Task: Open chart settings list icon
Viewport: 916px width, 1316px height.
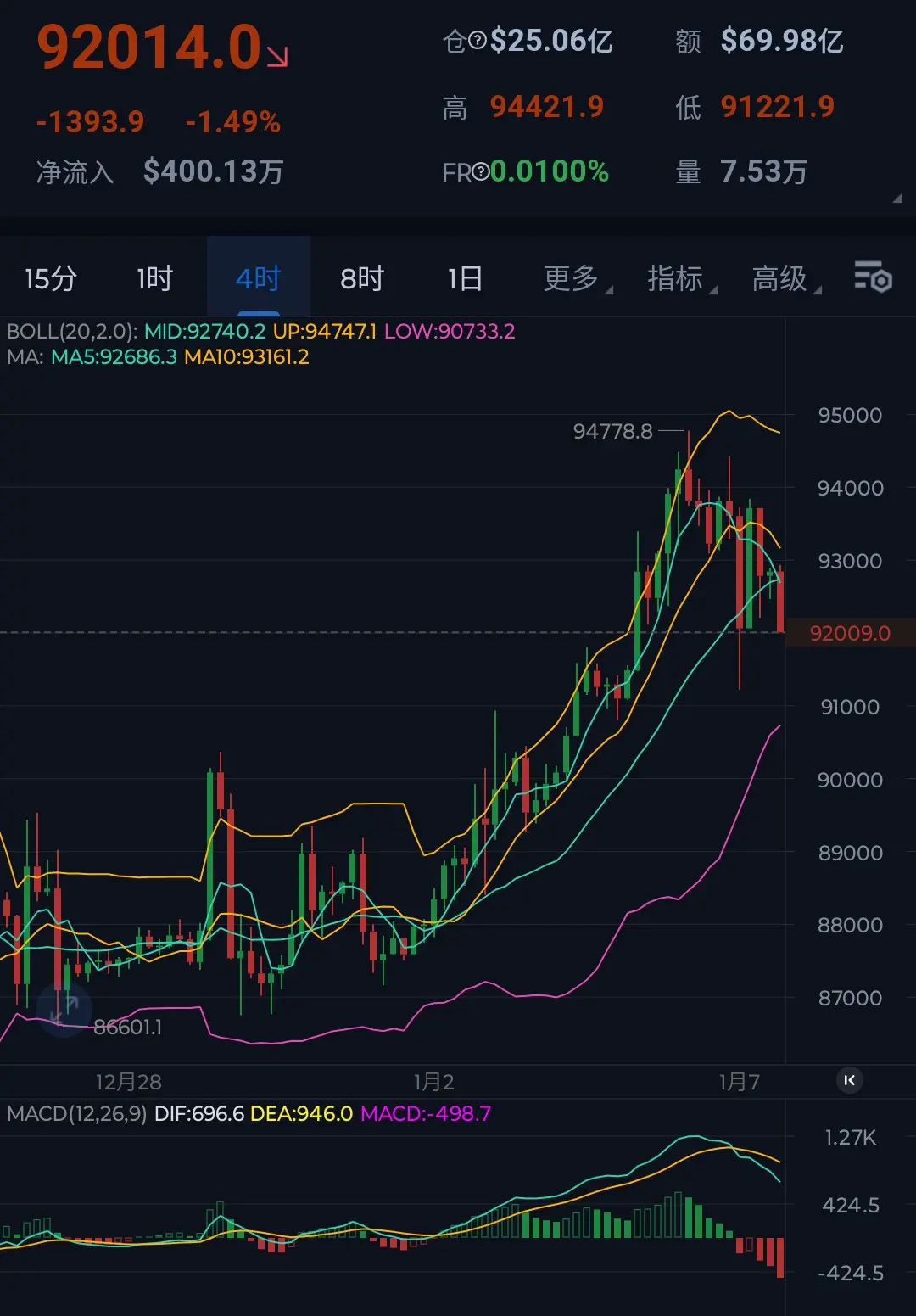Action: [x=873, y=277]
